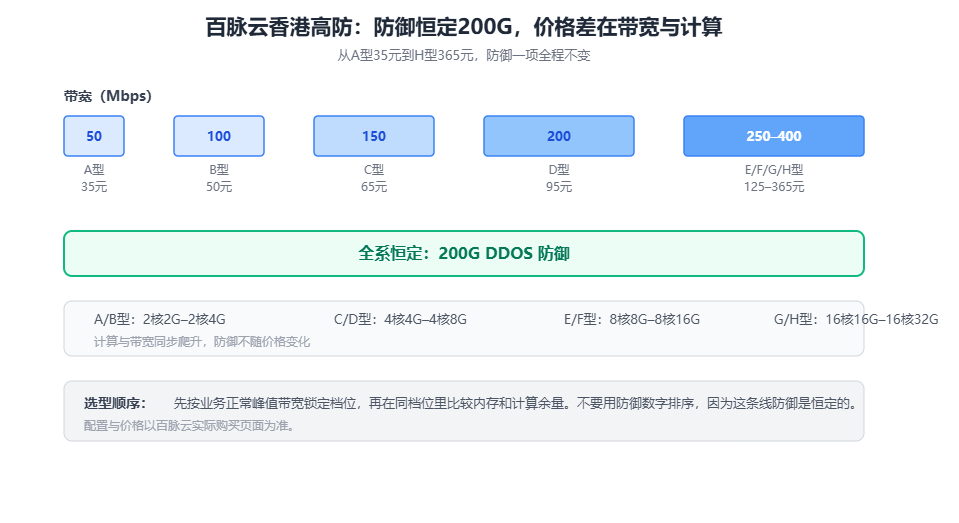The height and width of the screenshot is (523, 959).
Task: Click the E/F/G/H型 label
Action: pos(774,169)
